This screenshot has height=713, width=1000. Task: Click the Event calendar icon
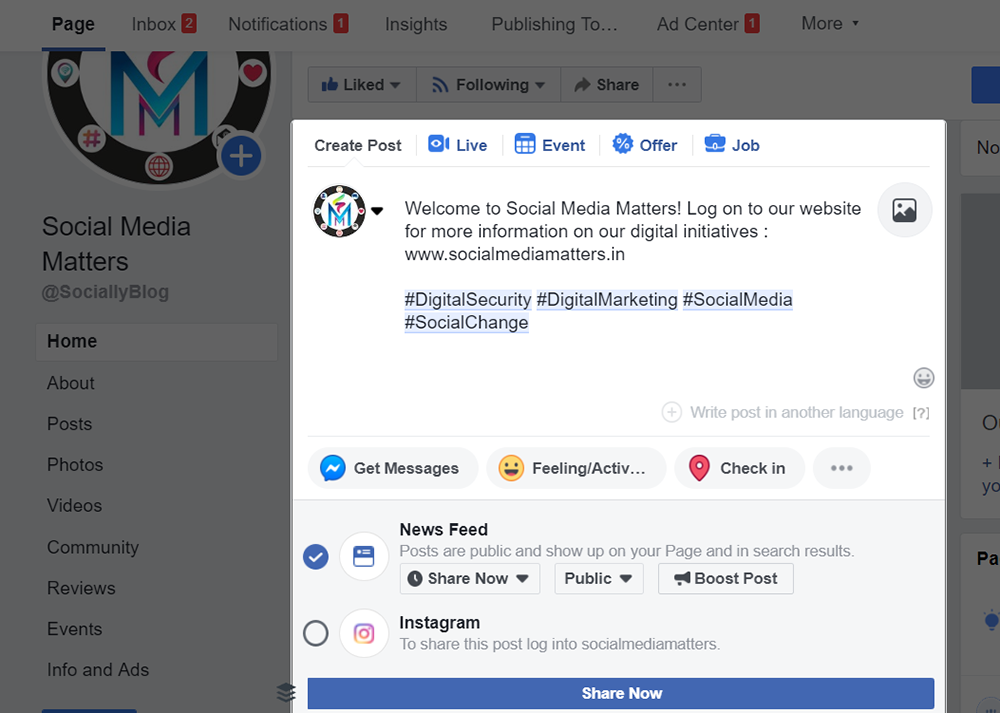pyautogui.click(x=525, y=144)
